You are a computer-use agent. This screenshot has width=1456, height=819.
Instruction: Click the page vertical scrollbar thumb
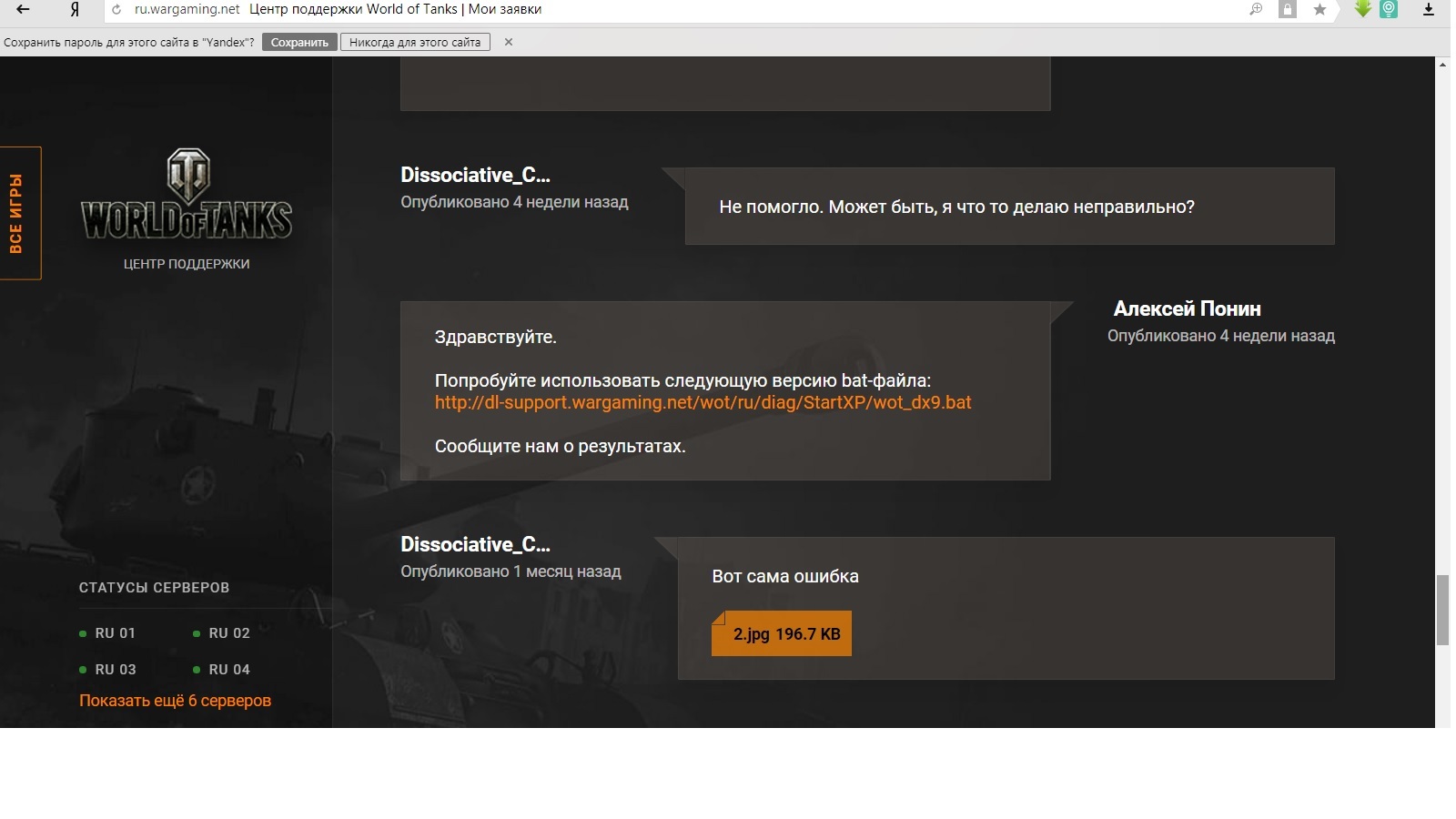1442,610
